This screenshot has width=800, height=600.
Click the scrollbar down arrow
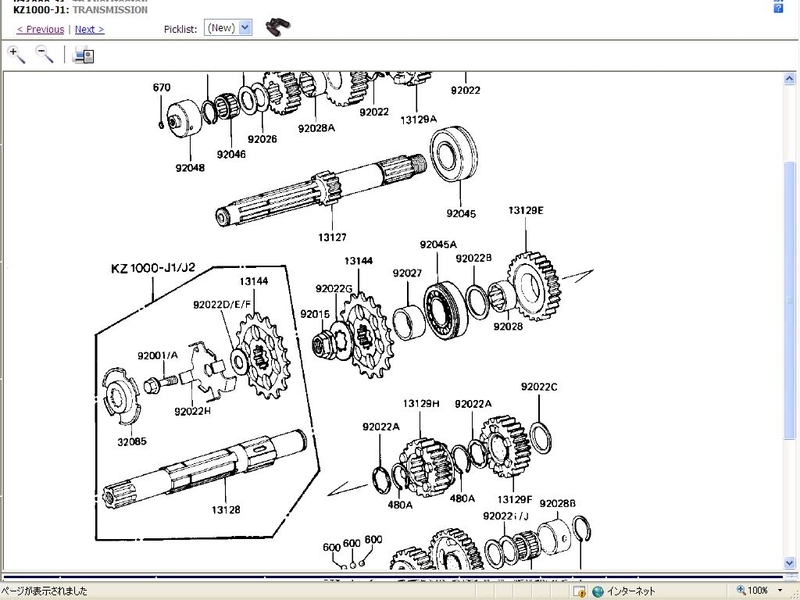coord(789,562)
